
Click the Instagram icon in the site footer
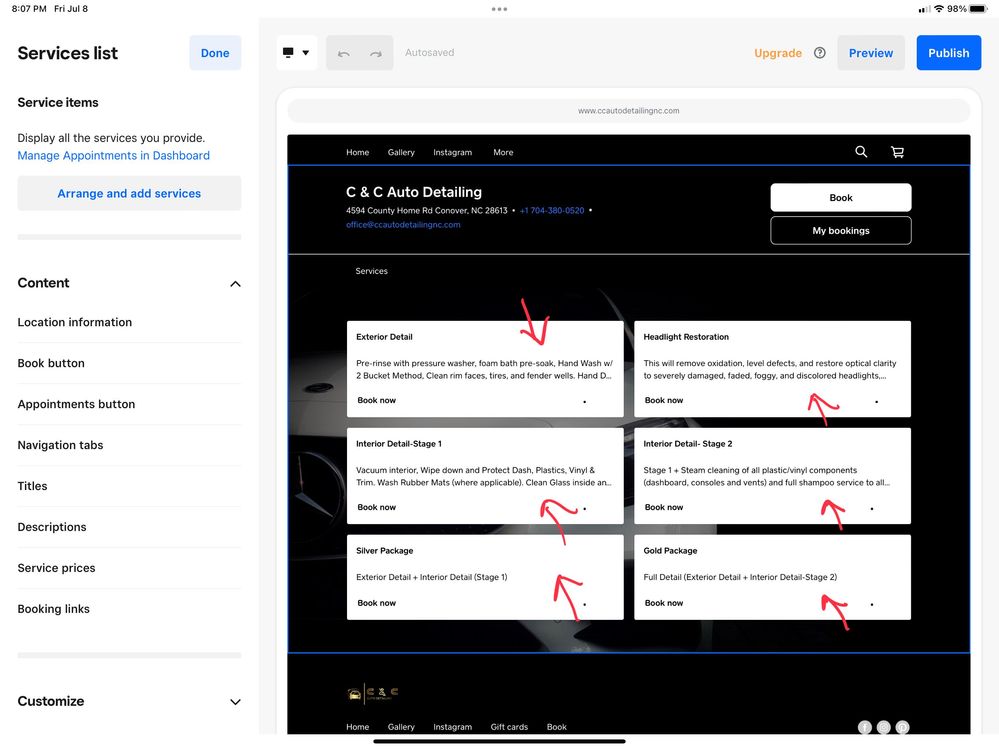[884, 727]
